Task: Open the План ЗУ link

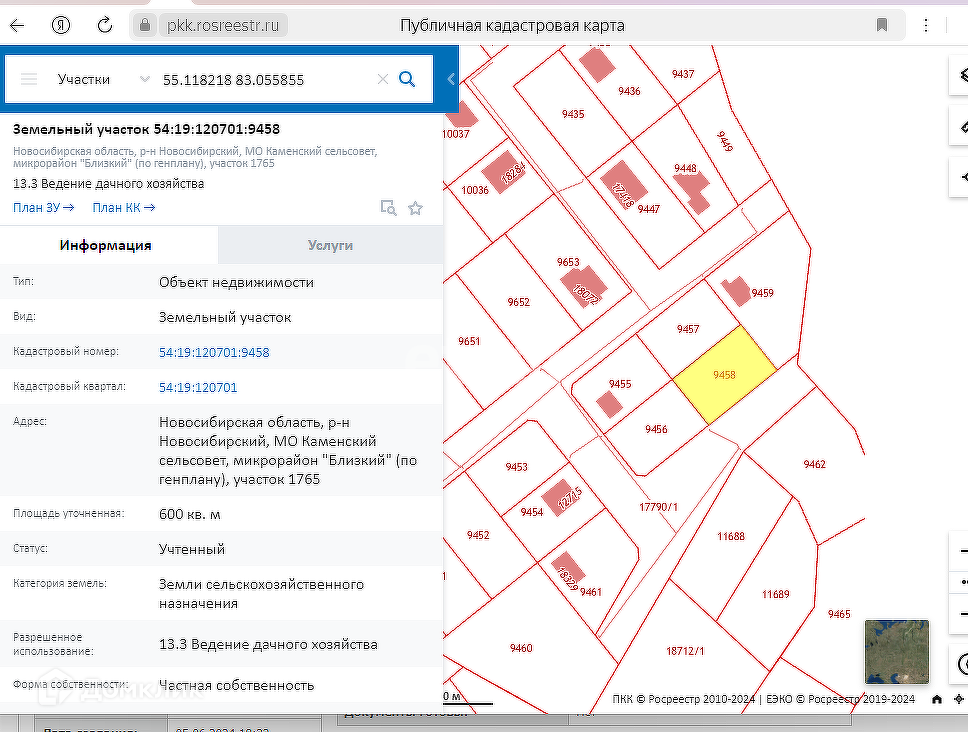Action: [x=43, y=208]
